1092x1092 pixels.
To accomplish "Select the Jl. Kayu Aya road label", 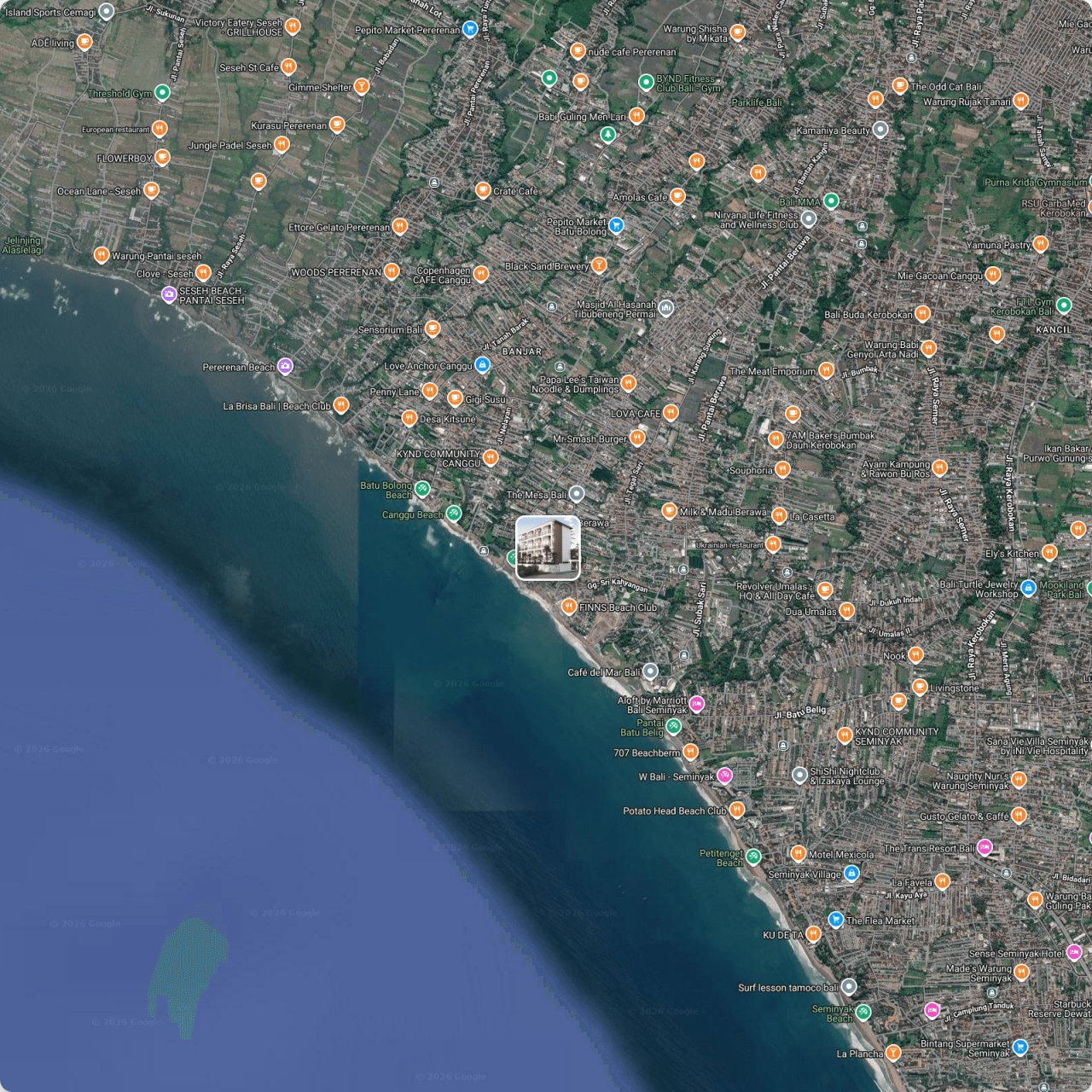I will coord(906,896).
